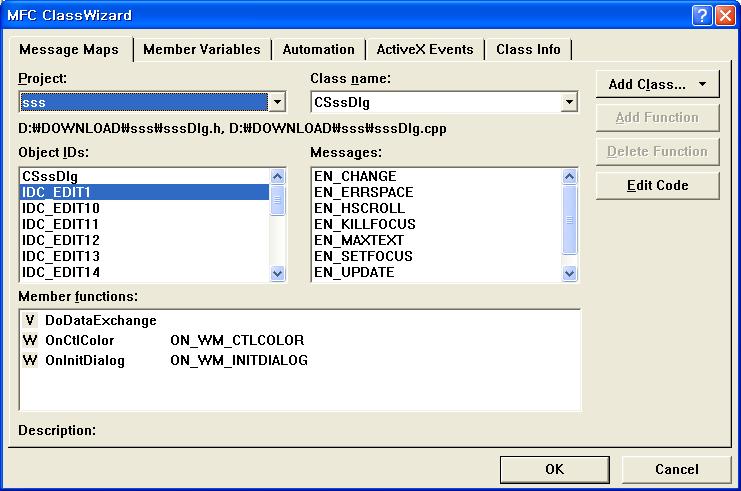The image size is (741, 491).
Task: Click the ON_WM_INITDIALOG entry
Action: [239, 360]
